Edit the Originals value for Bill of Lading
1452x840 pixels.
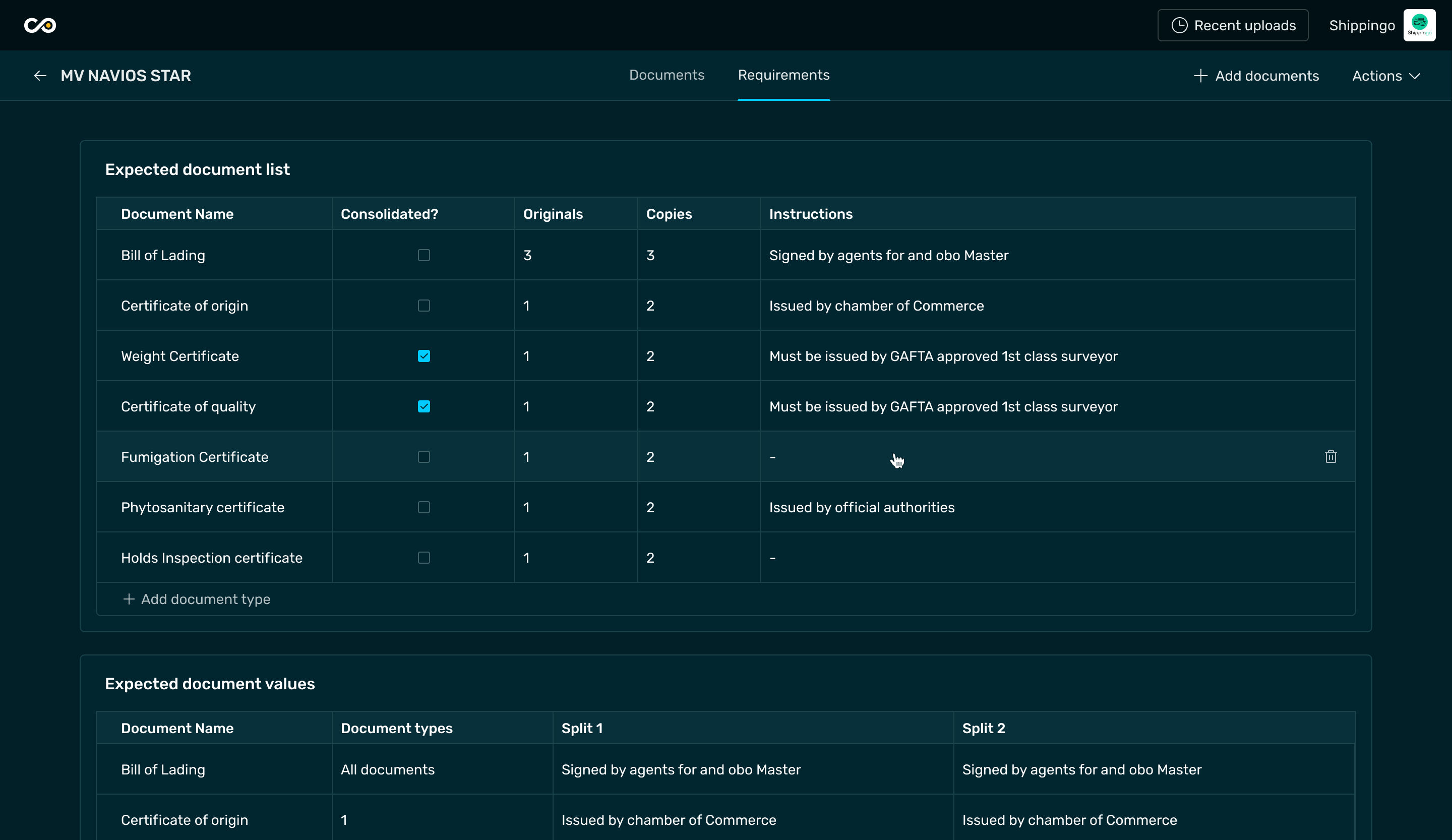tap(527, 255)
